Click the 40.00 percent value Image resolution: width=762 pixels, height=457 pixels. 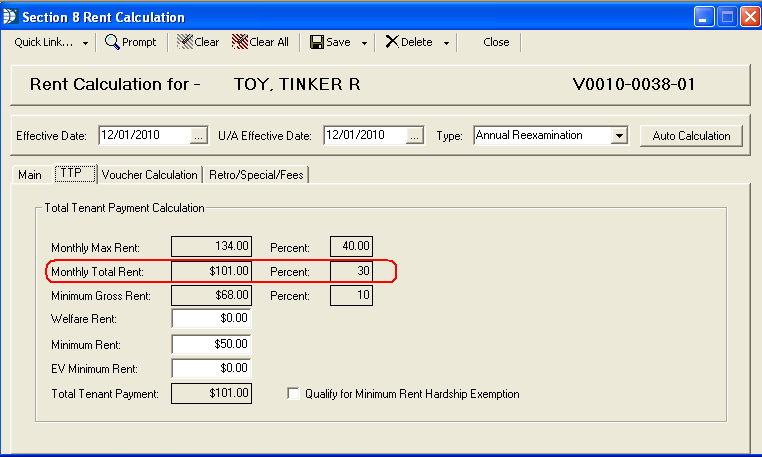click(x=351, y=246)
